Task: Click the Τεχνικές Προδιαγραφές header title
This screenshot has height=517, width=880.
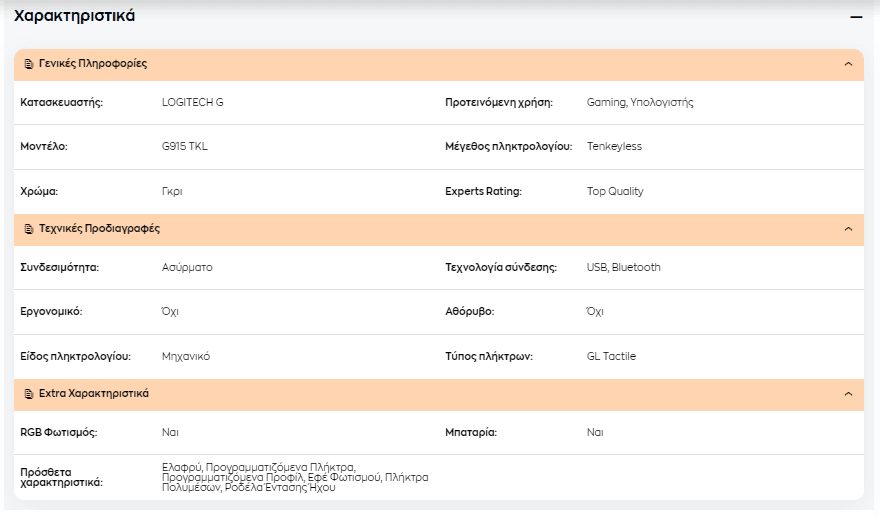Action: (99, 228)
